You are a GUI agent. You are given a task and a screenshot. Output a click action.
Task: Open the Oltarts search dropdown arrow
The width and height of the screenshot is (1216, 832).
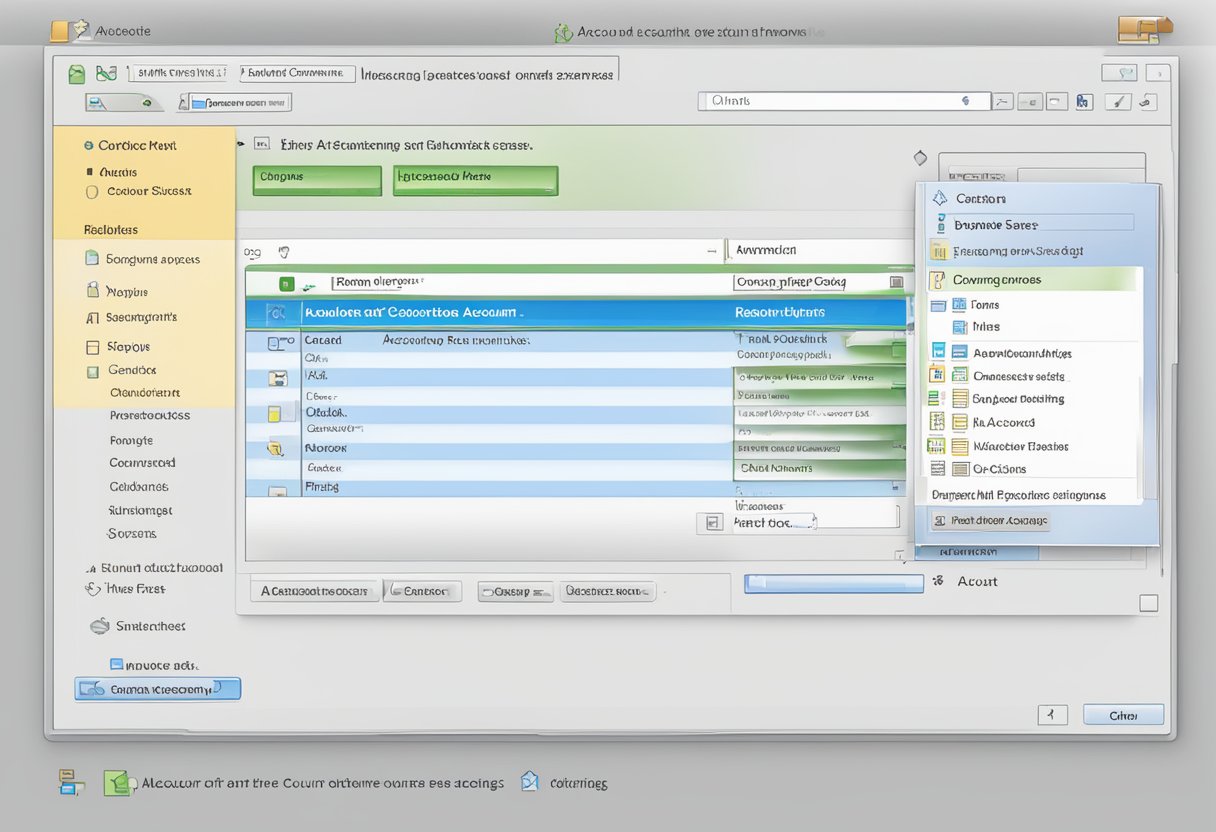pyautogui.click(x=965, y=101)
